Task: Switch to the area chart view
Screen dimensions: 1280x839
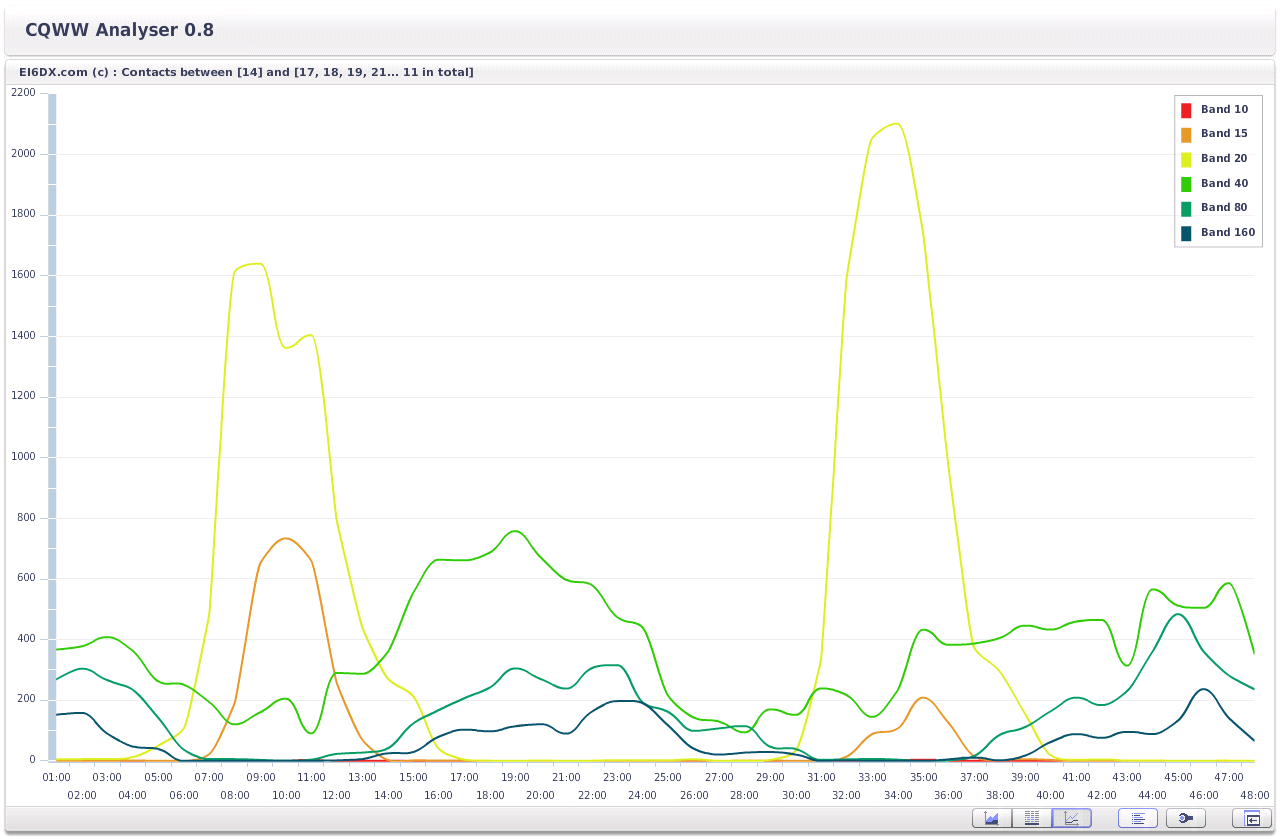Action: pos(992,818)
